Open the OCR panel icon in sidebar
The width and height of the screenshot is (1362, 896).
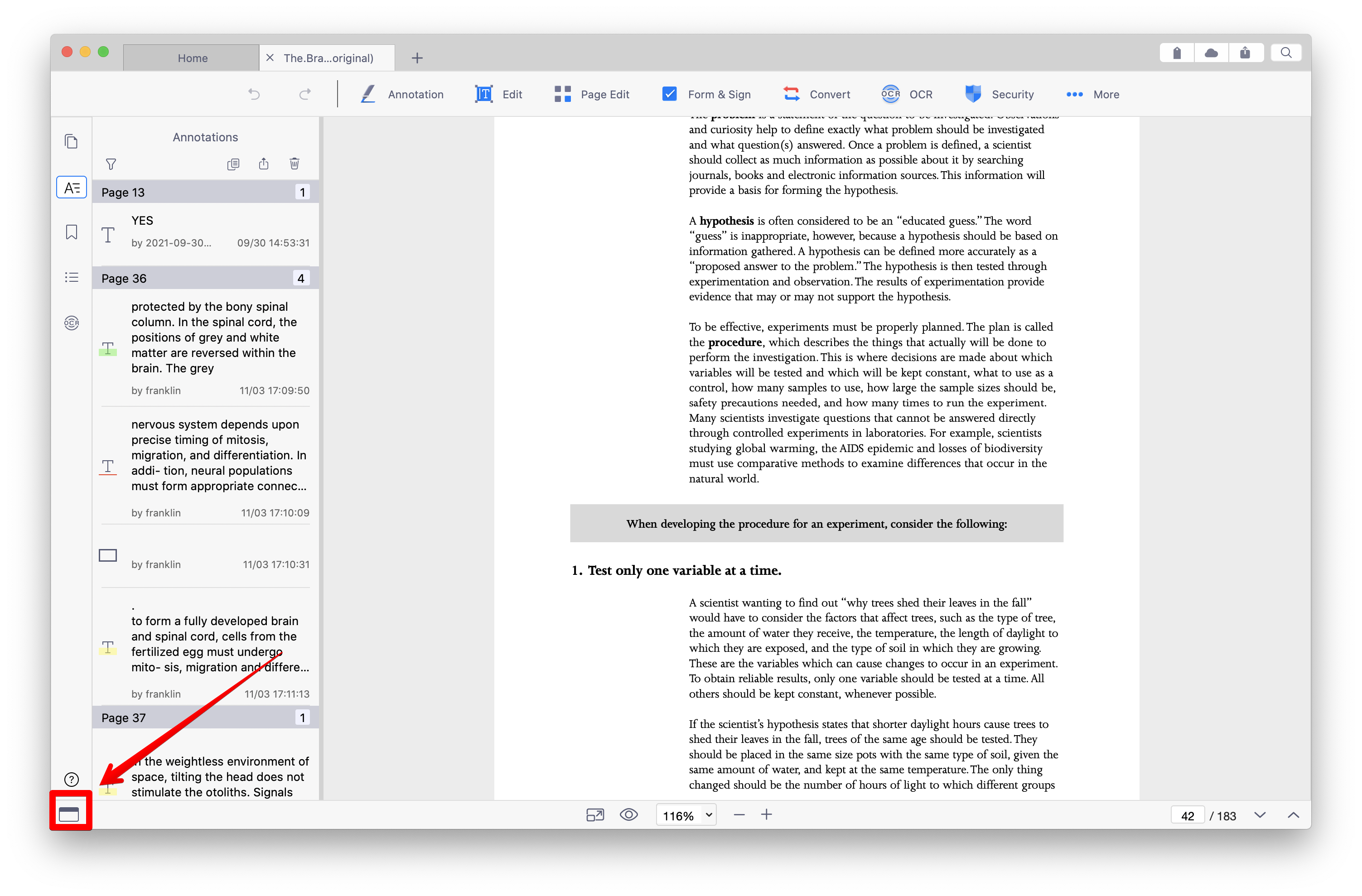point(71,323)
